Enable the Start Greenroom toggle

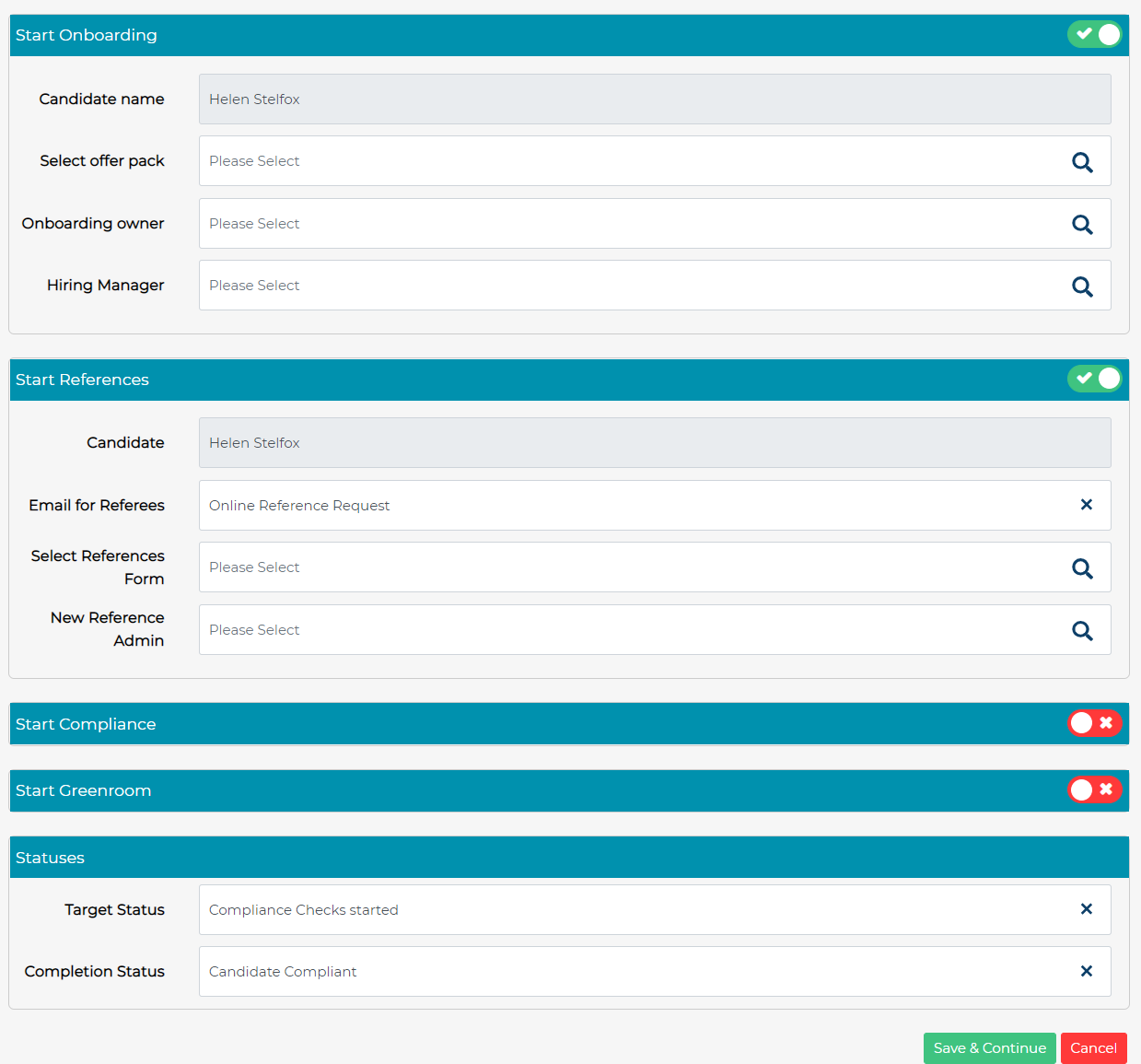point(1095,789)
